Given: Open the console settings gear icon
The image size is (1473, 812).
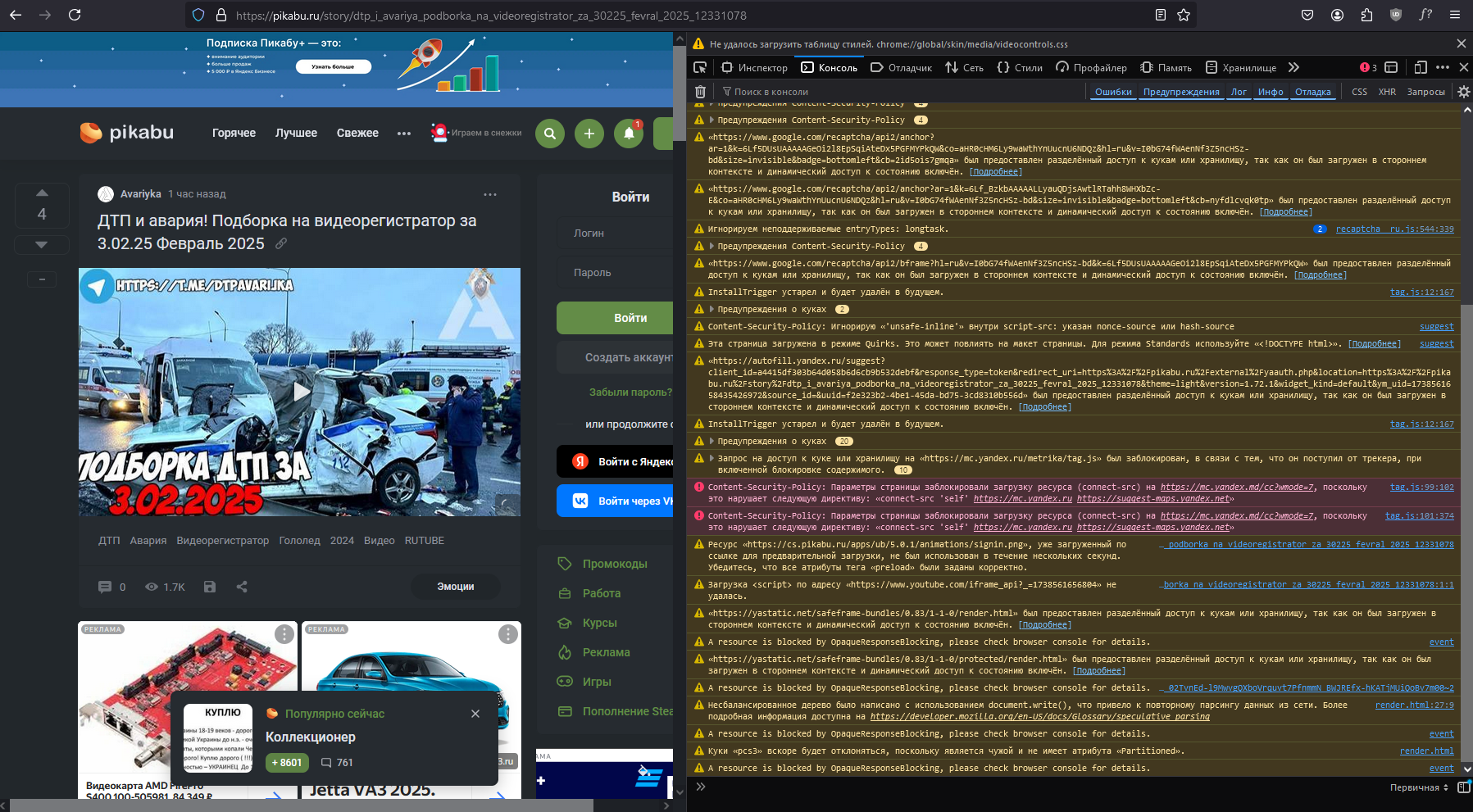Looking at the screenshot, I should tap(1463, 92).
